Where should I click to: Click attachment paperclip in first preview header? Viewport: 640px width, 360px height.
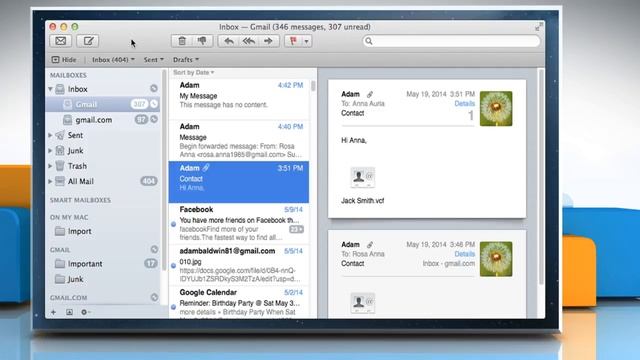click(x=369, y=94)
